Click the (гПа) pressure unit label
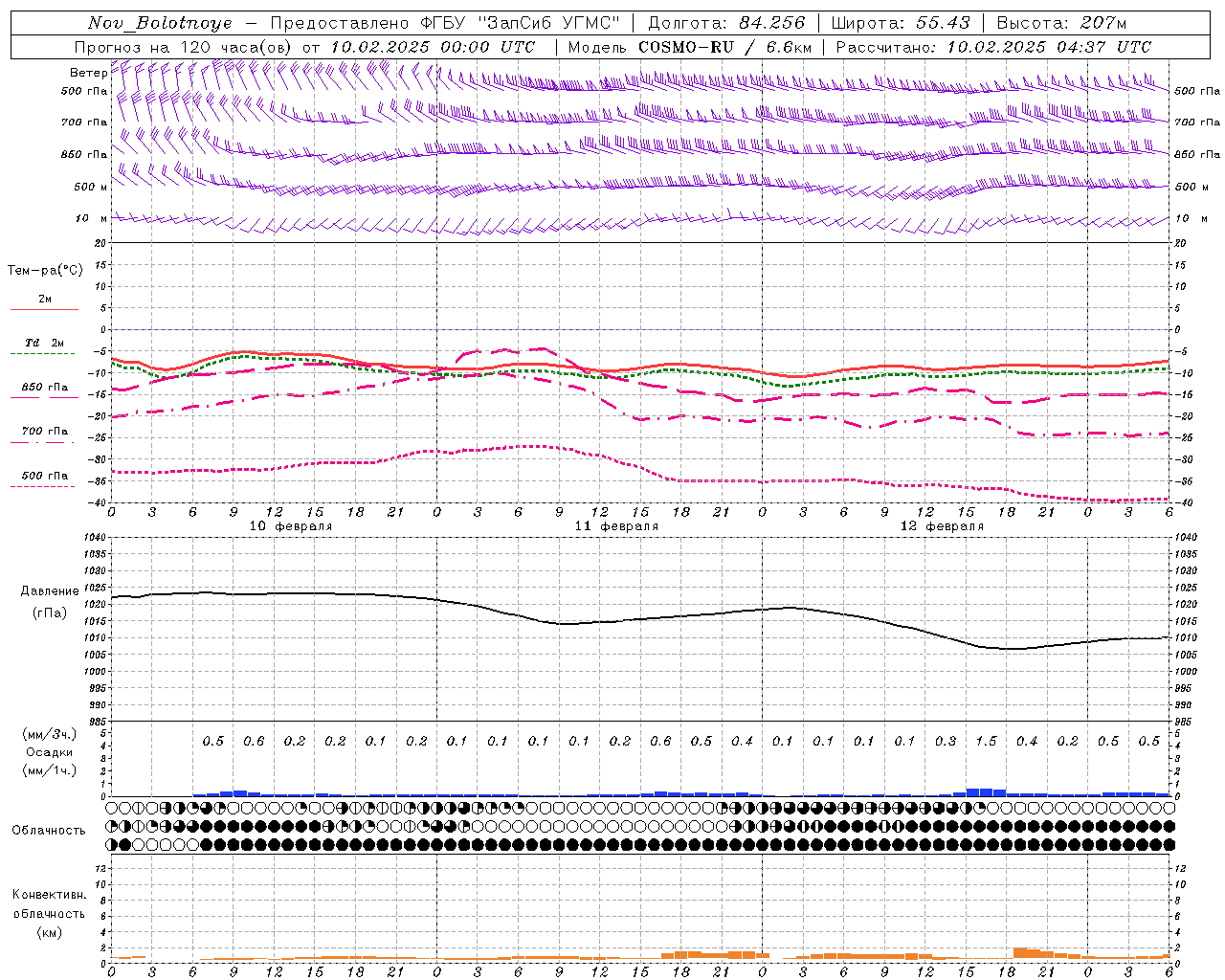The width and height of the screenshot is (1225, 980). click(x=50, y=612)
